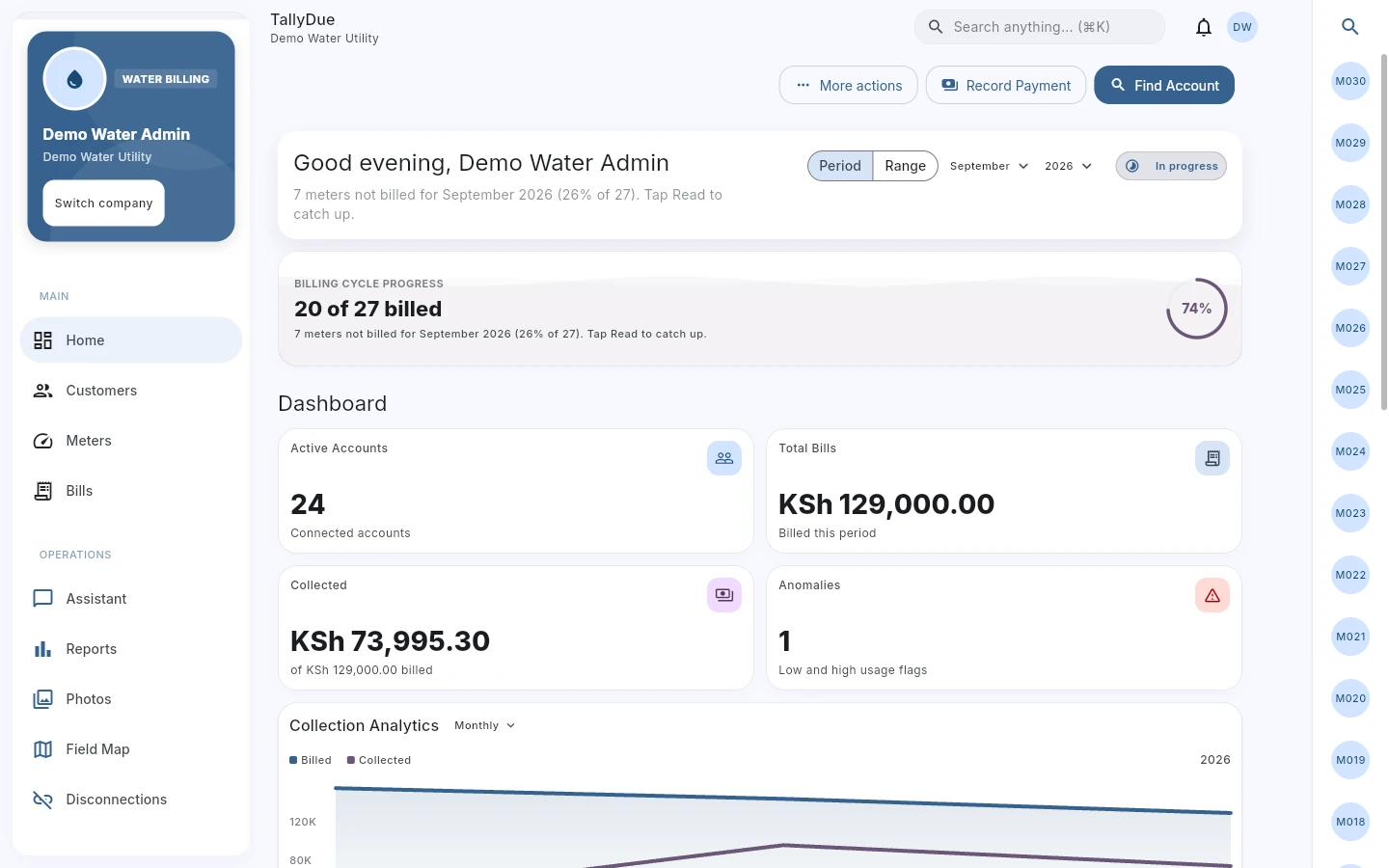
Task: Click Switch company button
Action: coord(103,203)
